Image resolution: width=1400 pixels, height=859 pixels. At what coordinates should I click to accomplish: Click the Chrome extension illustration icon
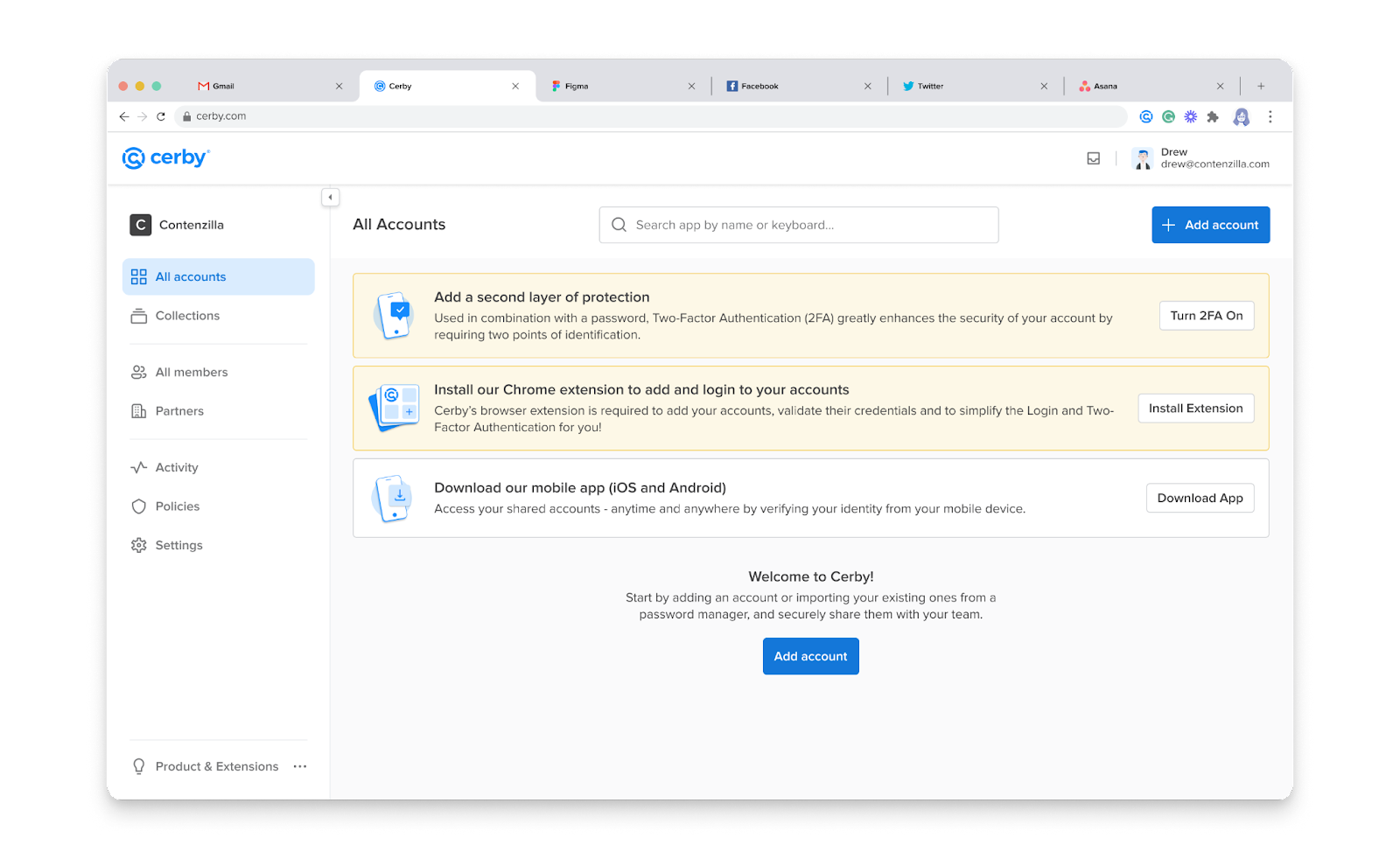coord(394,408)
